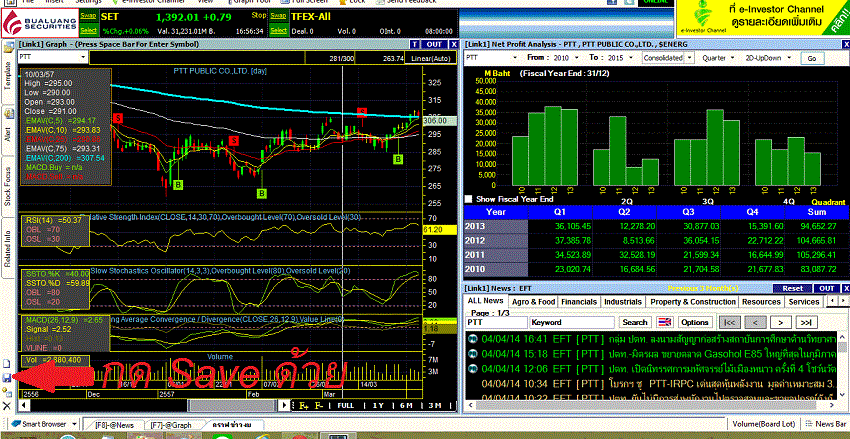Viewport: 850px width, 439px height.
Task: Click the Keyword input field
Action: (x=574, y=322)
